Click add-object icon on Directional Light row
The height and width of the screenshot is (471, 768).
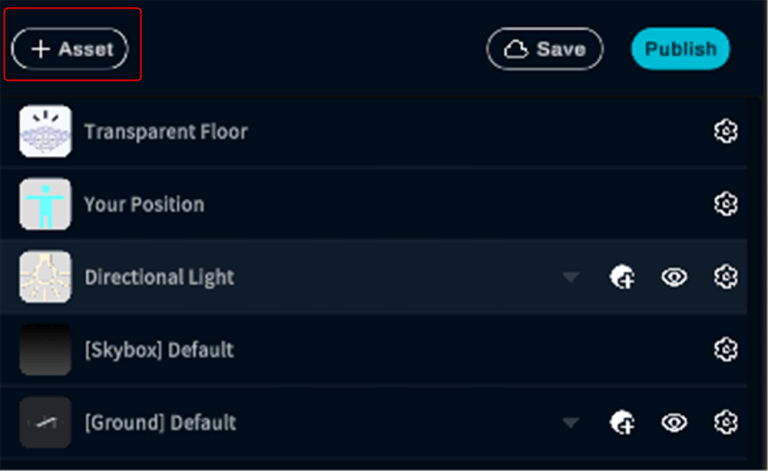pos(622,277)
